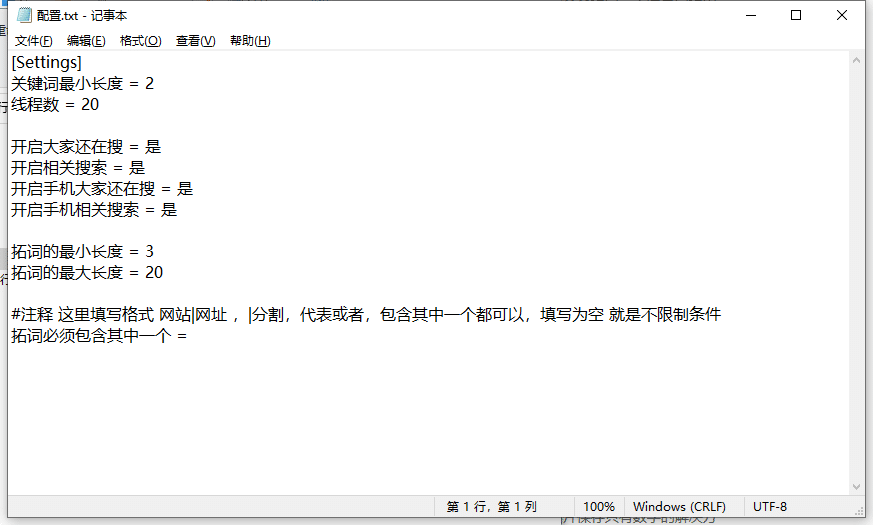Maximize the 记事本 window
Viewport: 873px width, 525px height.
click(796, 15)
